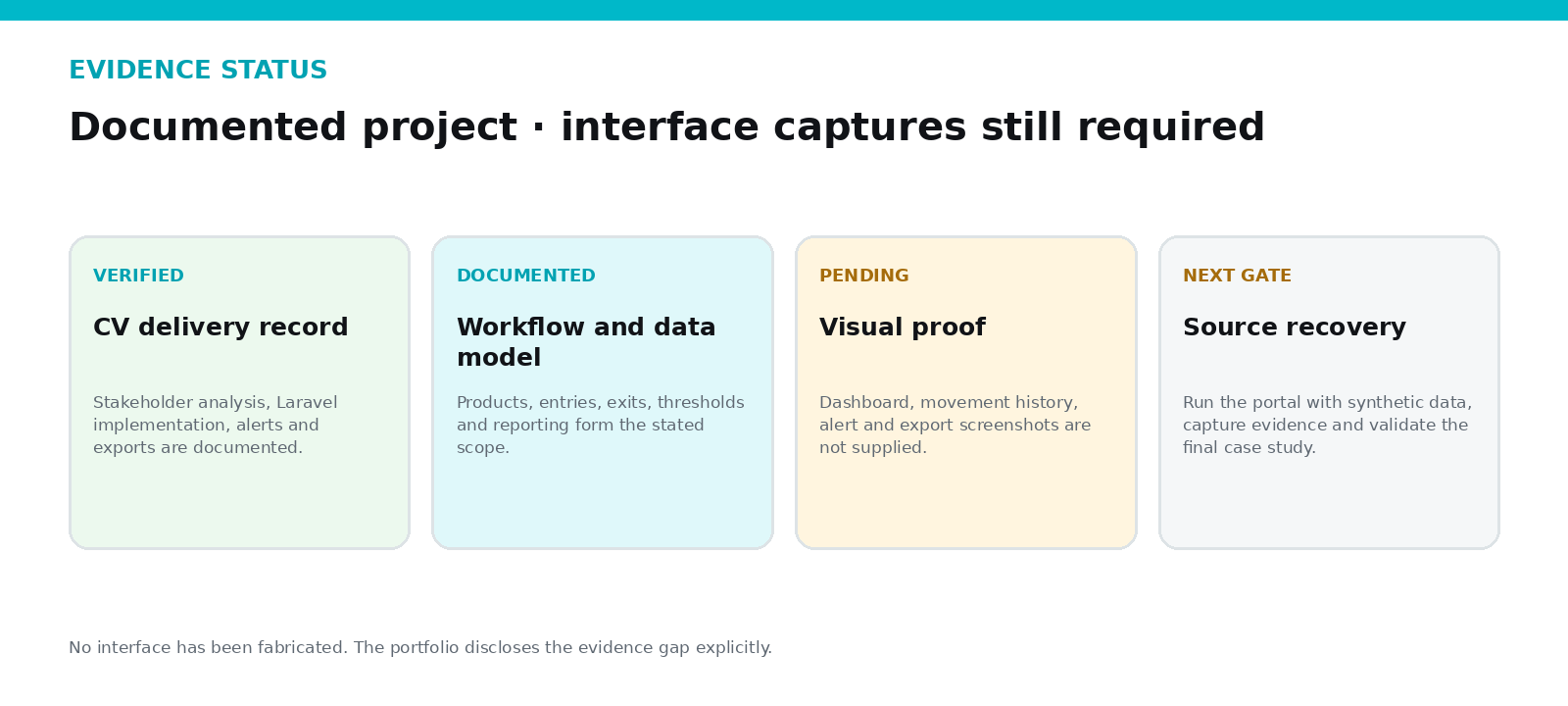Click the teal banner strip at top
This screenshot has width=1568, height=706.
(x=784, y=10)
